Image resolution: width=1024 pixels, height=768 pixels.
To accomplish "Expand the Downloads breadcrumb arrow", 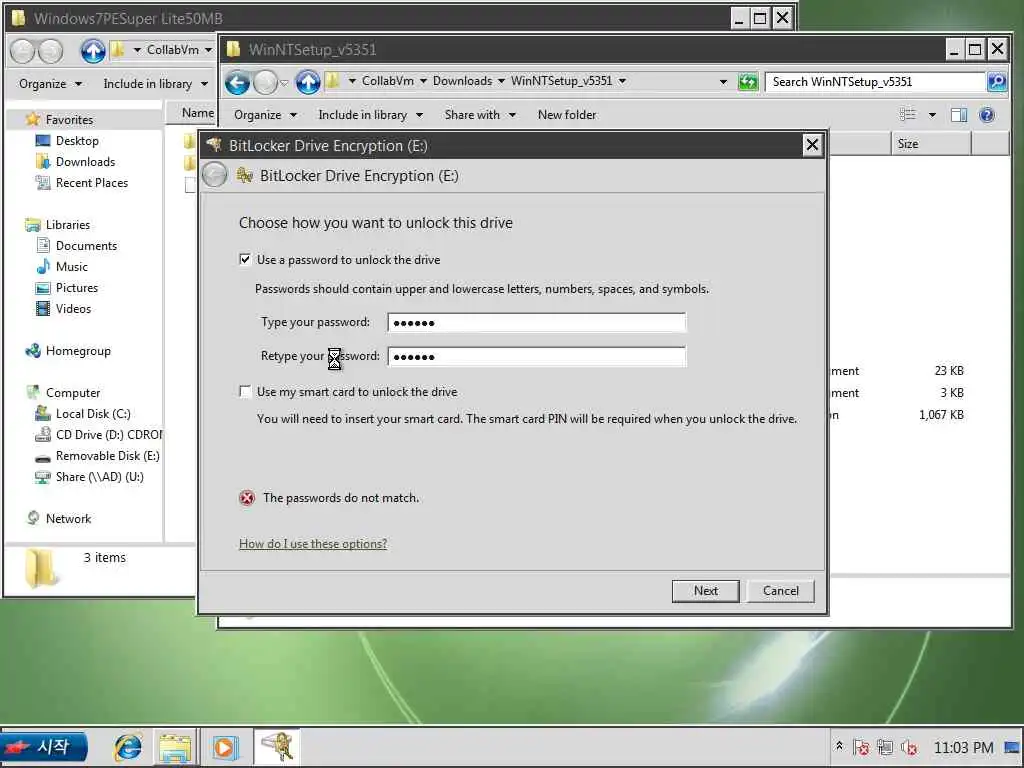I will point(501,81).
